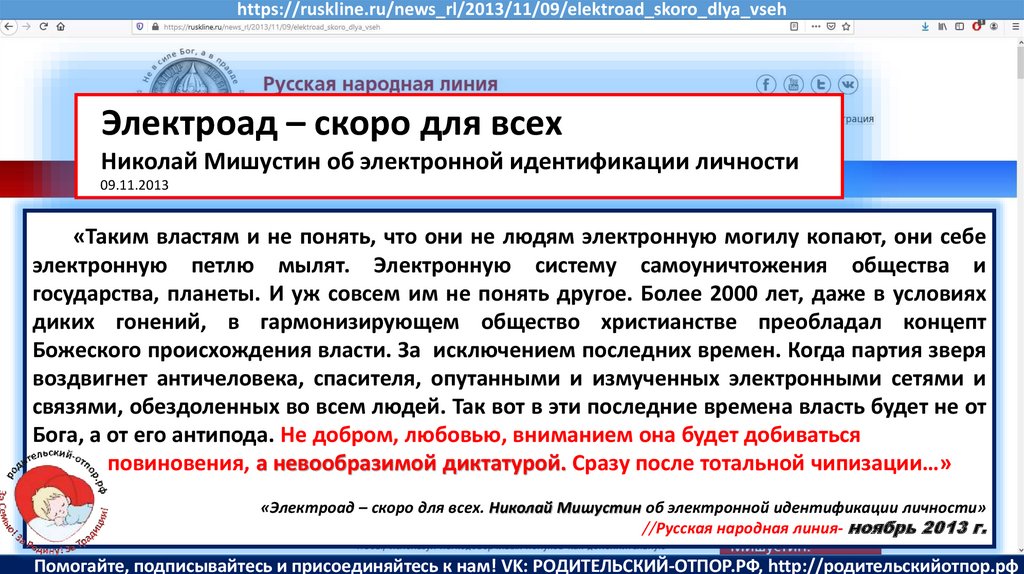Image resolution: width=1024 pixels, height=574 pixels.
Task: Toggle the sidebar view icon
Action: tap(959, 27)
